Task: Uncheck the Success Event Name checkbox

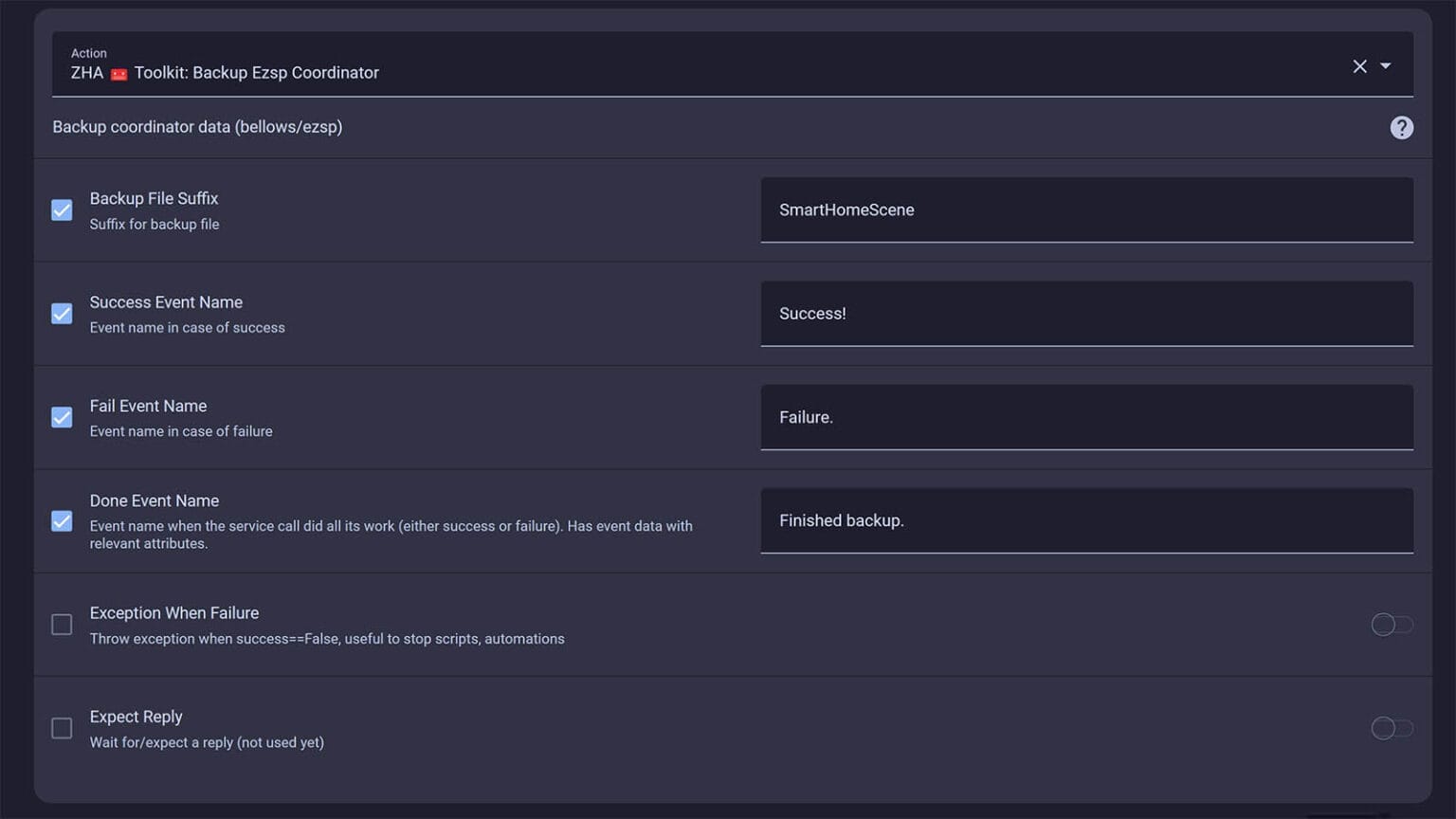Action: coord(62,314)
